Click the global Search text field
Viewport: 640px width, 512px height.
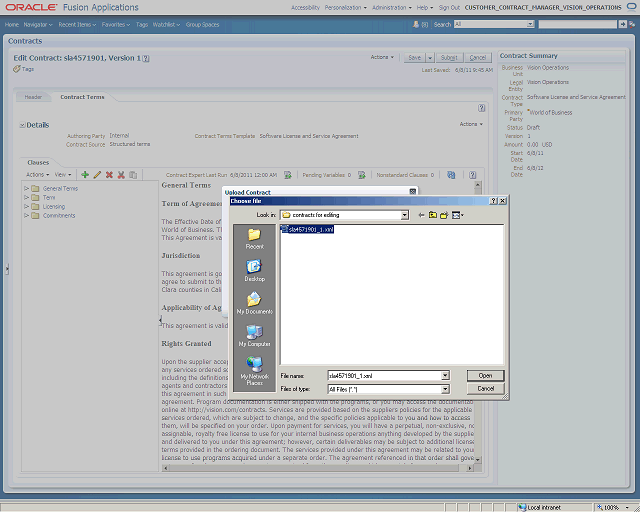click(x=578, y=24)
